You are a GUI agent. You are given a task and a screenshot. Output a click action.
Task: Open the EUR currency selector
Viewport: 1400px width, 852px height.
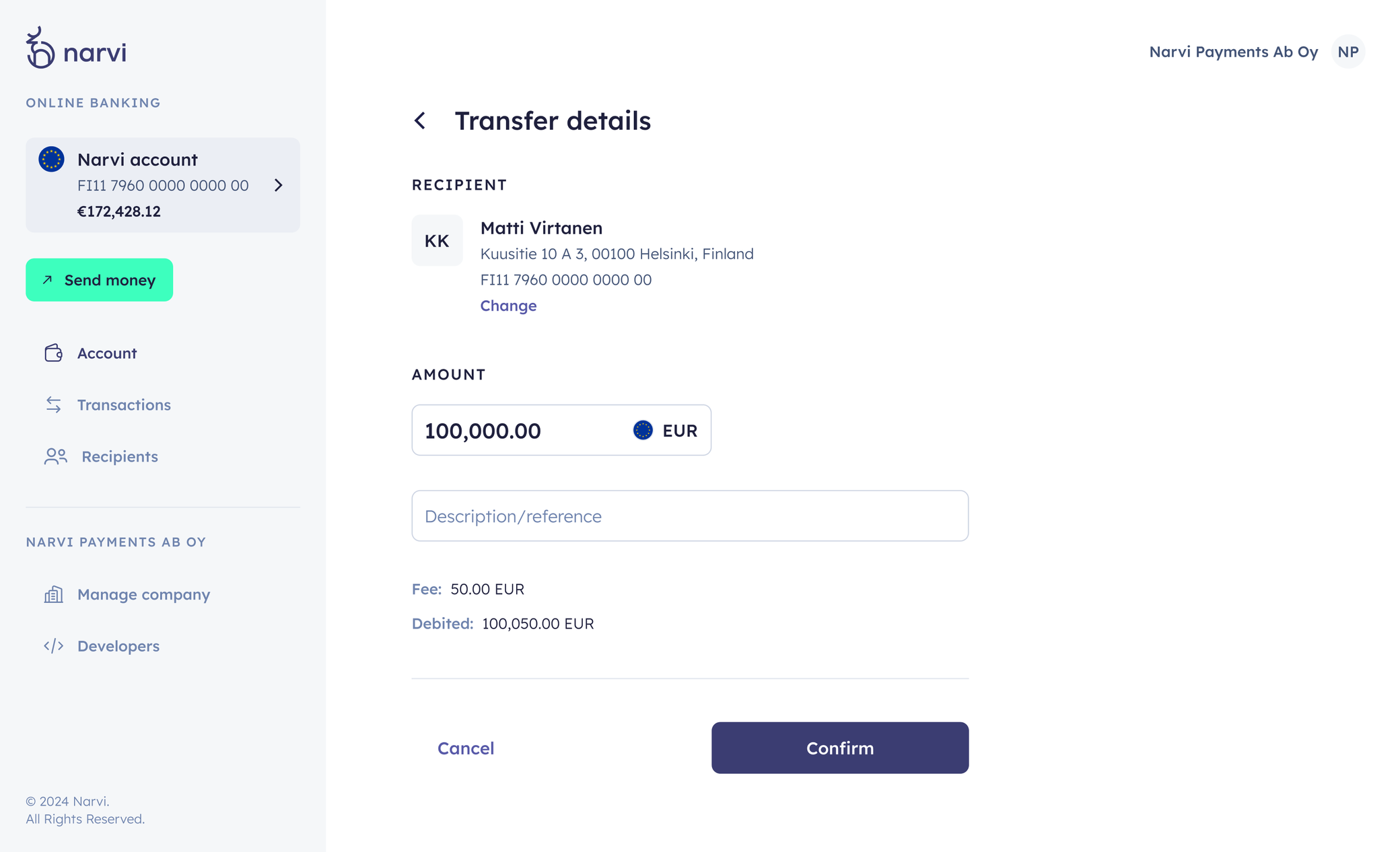[665, 431]
